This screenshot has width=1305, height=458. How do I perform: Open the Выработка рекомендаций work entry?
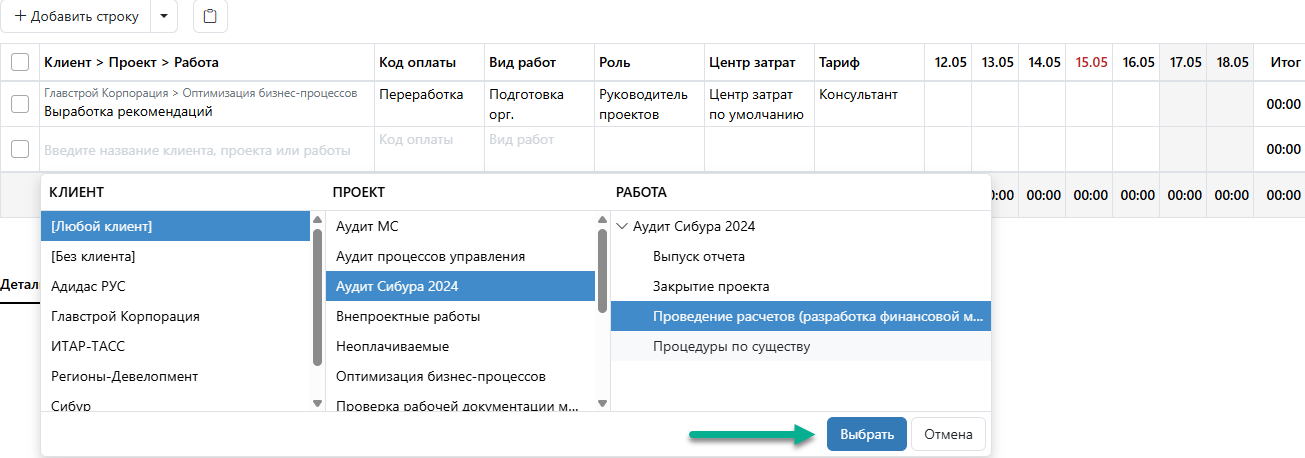[129, 112]
